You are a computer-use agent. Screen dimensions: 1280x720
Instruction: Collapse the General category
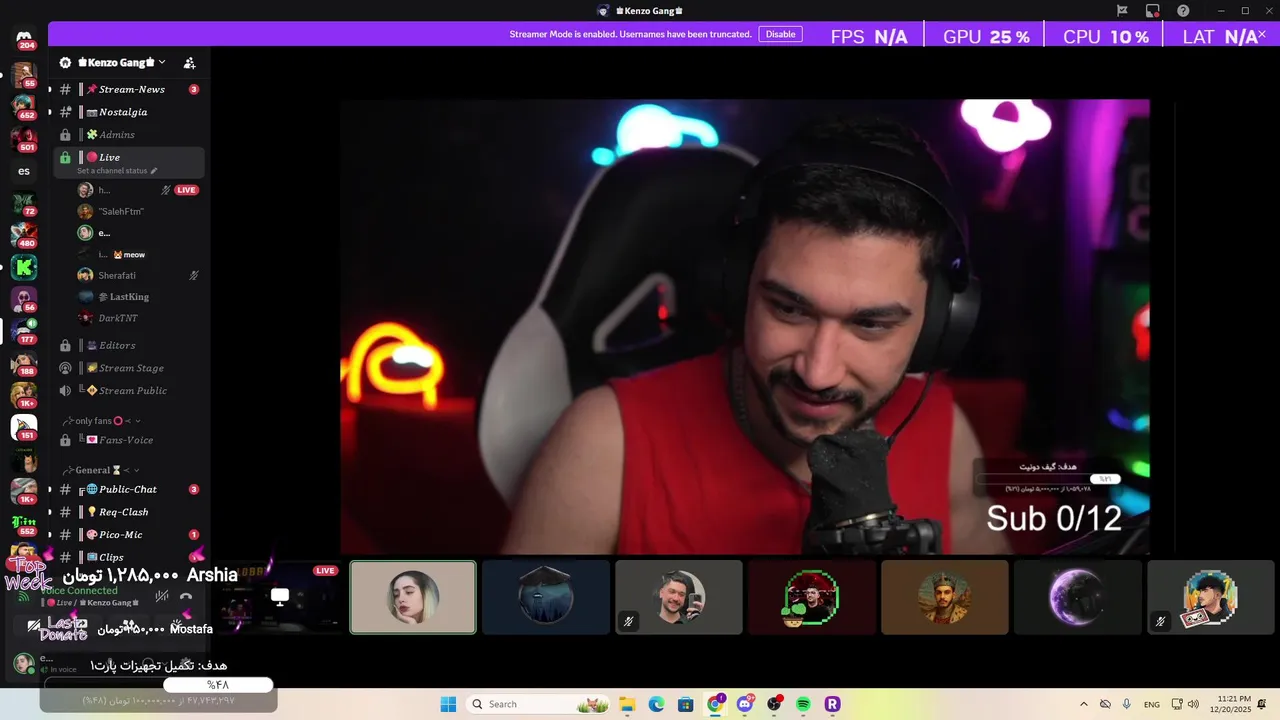tap(103, 470)
